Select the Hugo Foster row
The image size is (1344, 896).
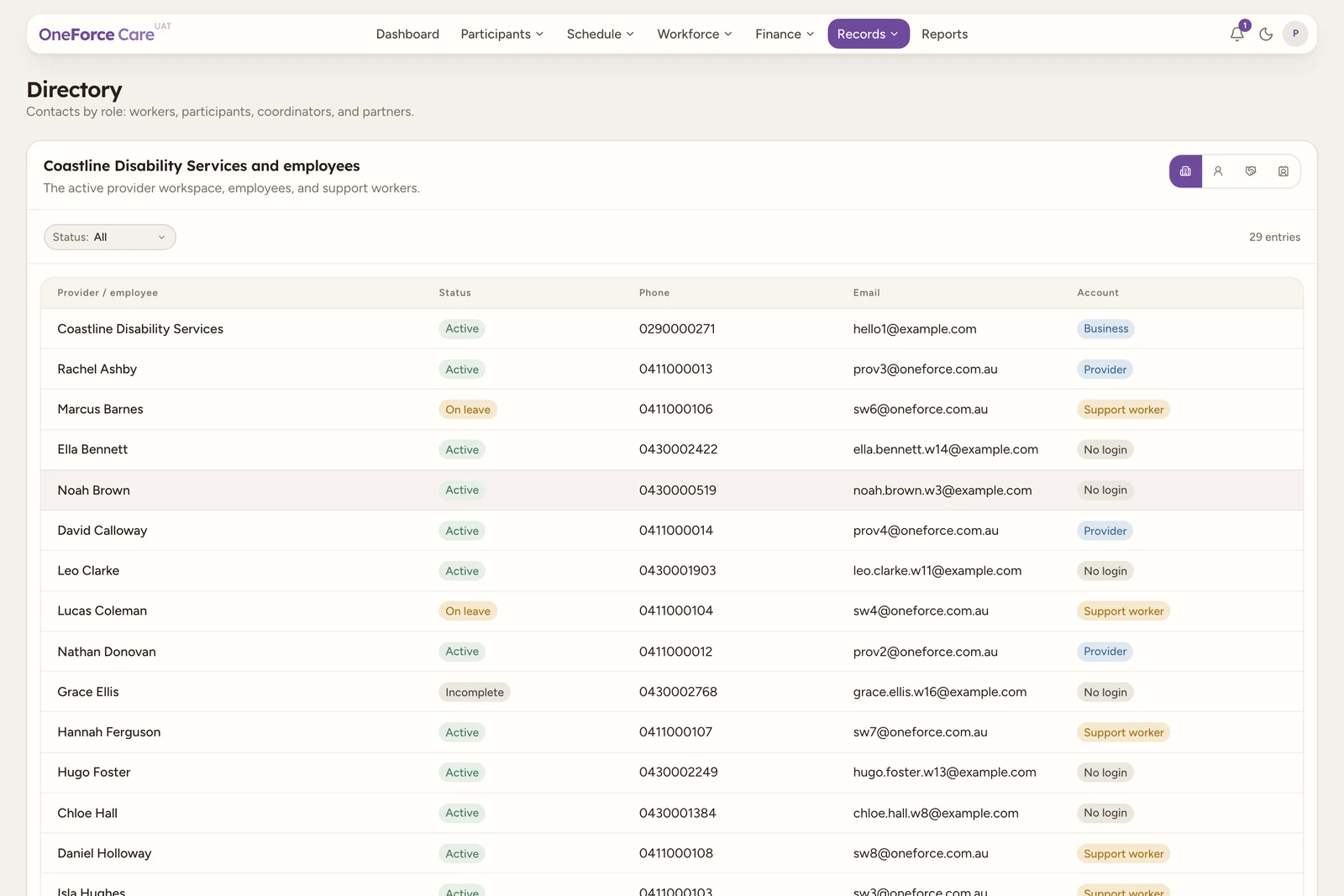(672, 773)
